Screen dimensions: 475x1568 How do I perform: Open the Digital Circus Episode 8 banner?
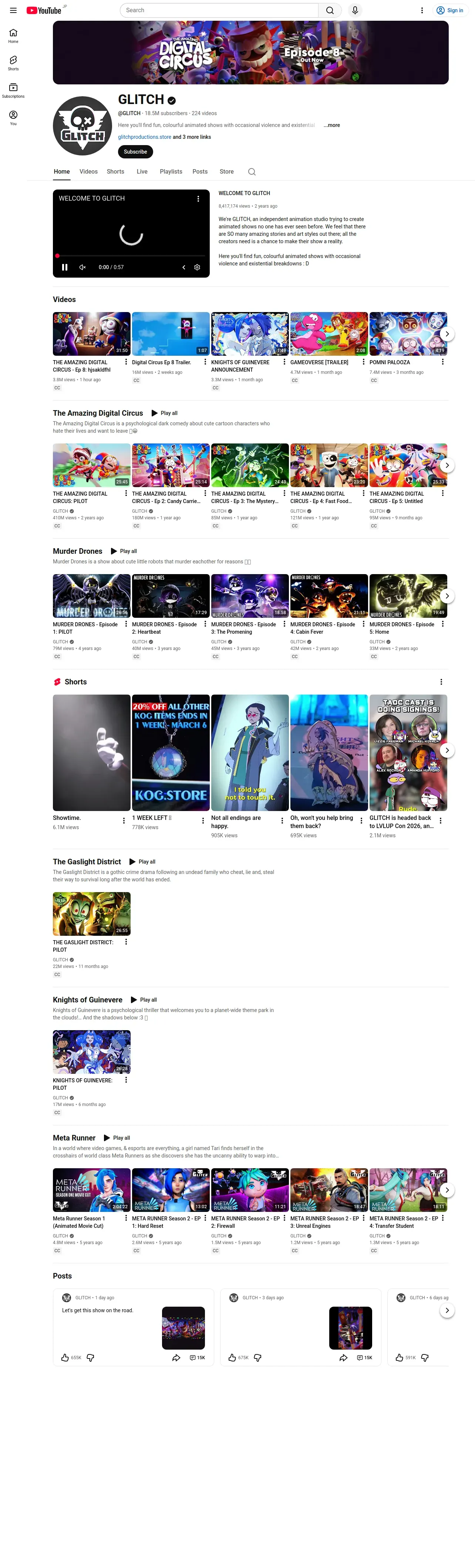coord(250,52)
